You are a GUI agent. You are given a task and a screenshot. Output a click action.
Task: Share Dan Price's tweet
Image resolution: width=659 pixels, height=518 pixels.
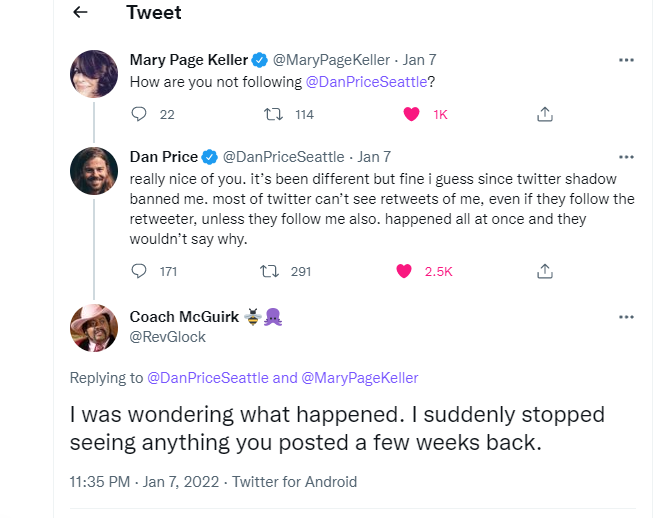545,271
